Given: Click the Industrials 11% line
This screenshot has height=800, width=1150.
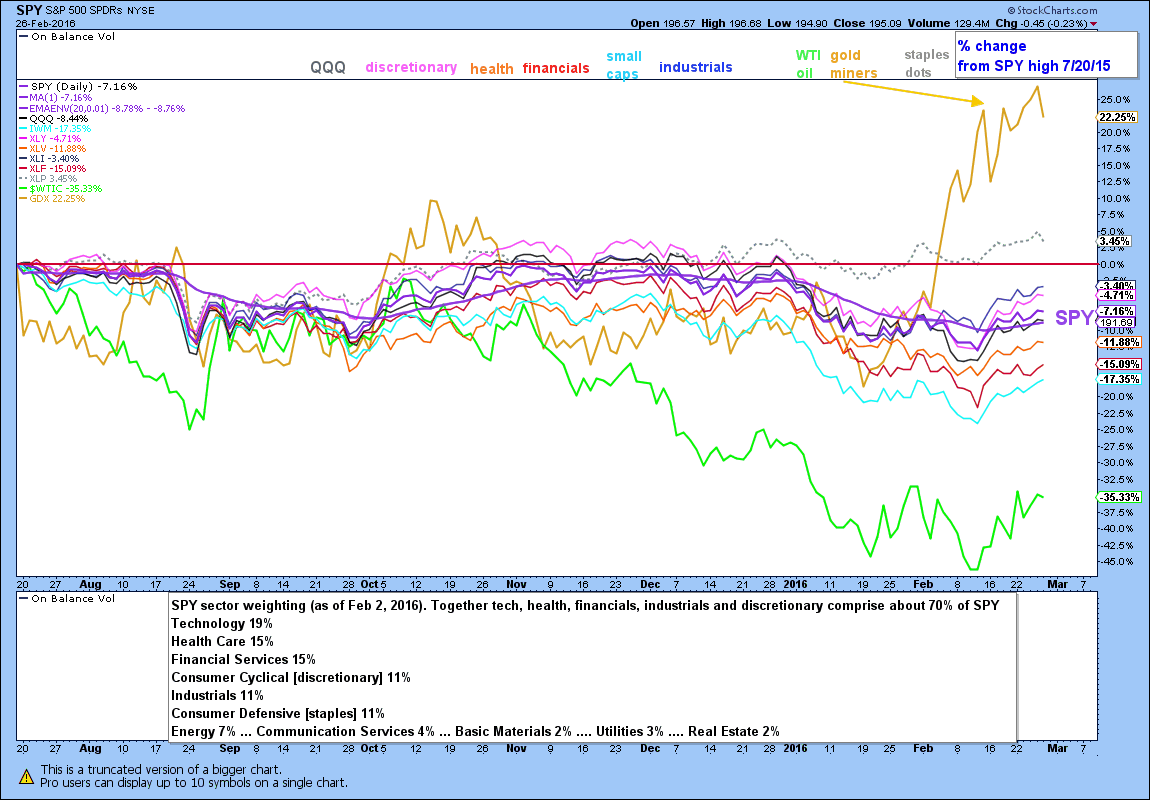Looking at the screenshot, I should 217,696.
